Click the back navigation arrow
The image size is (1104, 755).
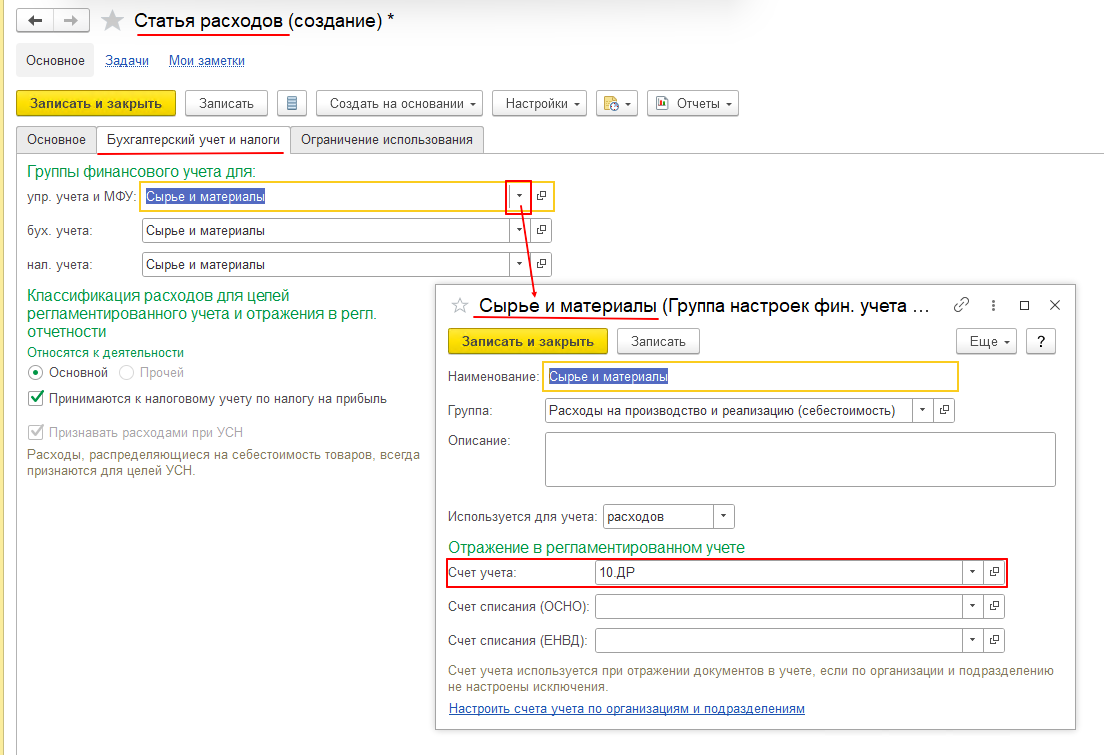(35, 21)
